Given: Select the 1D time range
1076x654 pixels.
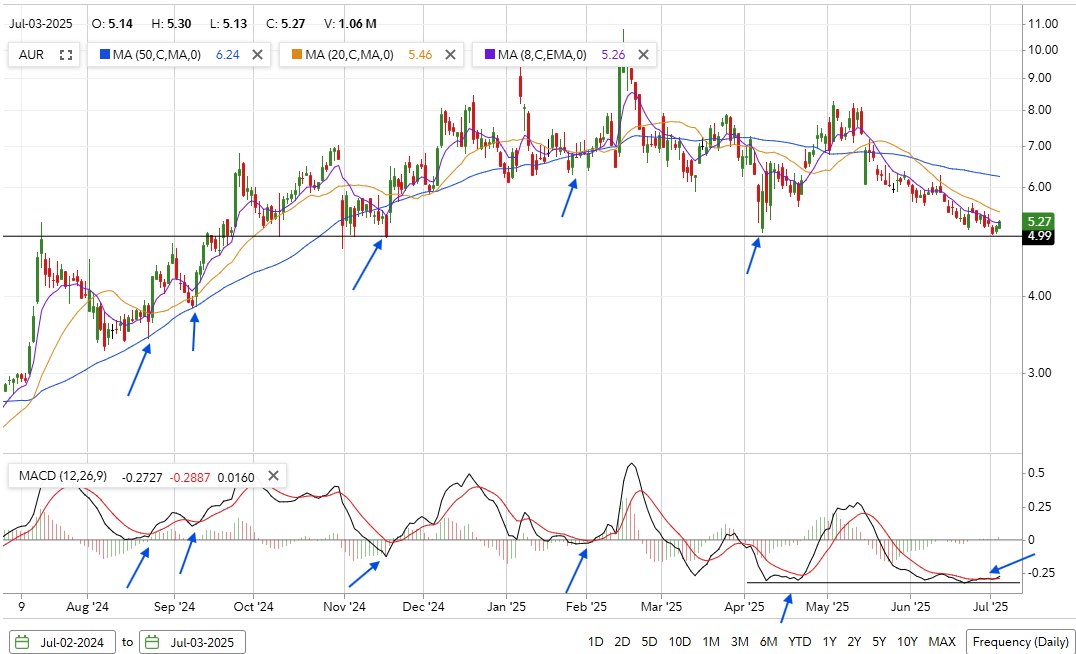Looking at the screenshot, I should click(x=595, y=642).
